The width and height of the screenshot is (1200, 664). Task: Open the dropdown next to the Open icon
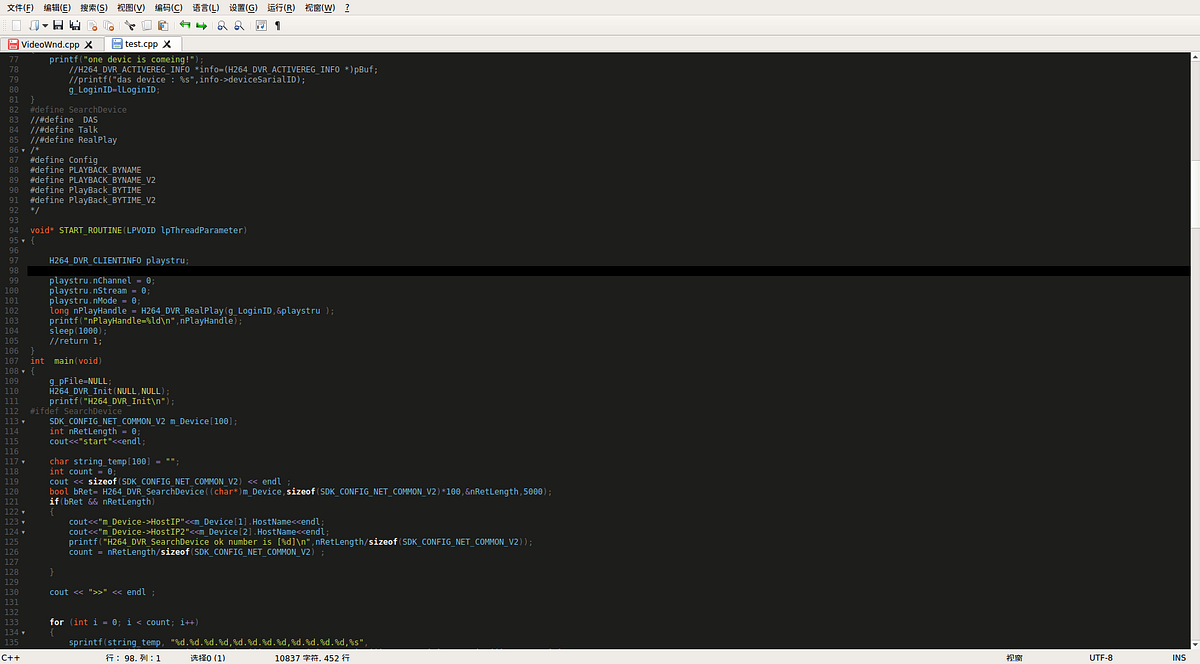pyautogui.click(x=44, y=25)
